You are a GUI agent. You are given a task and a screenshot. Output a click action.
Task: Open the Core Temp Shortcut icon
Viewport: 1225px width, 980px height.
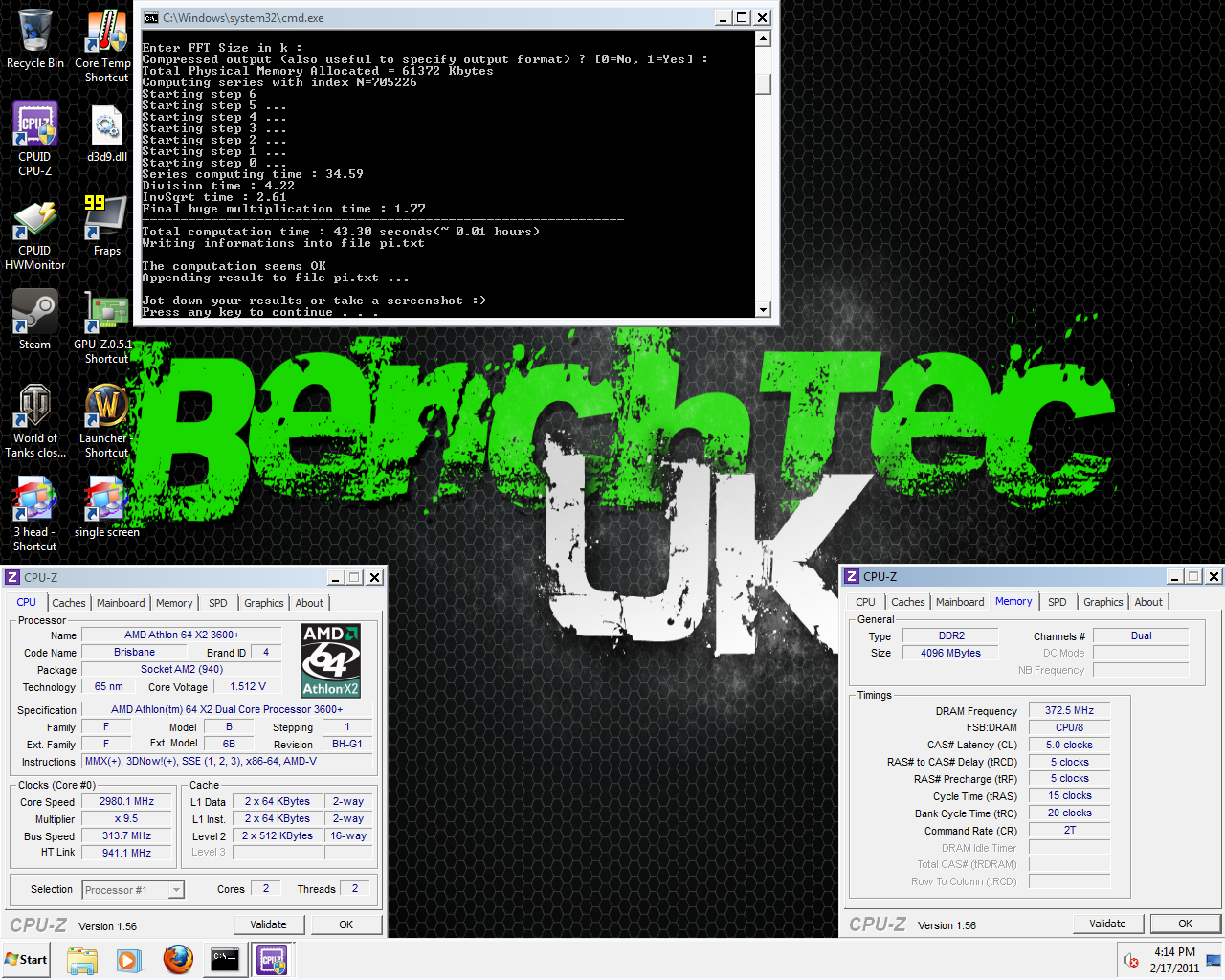106,46
